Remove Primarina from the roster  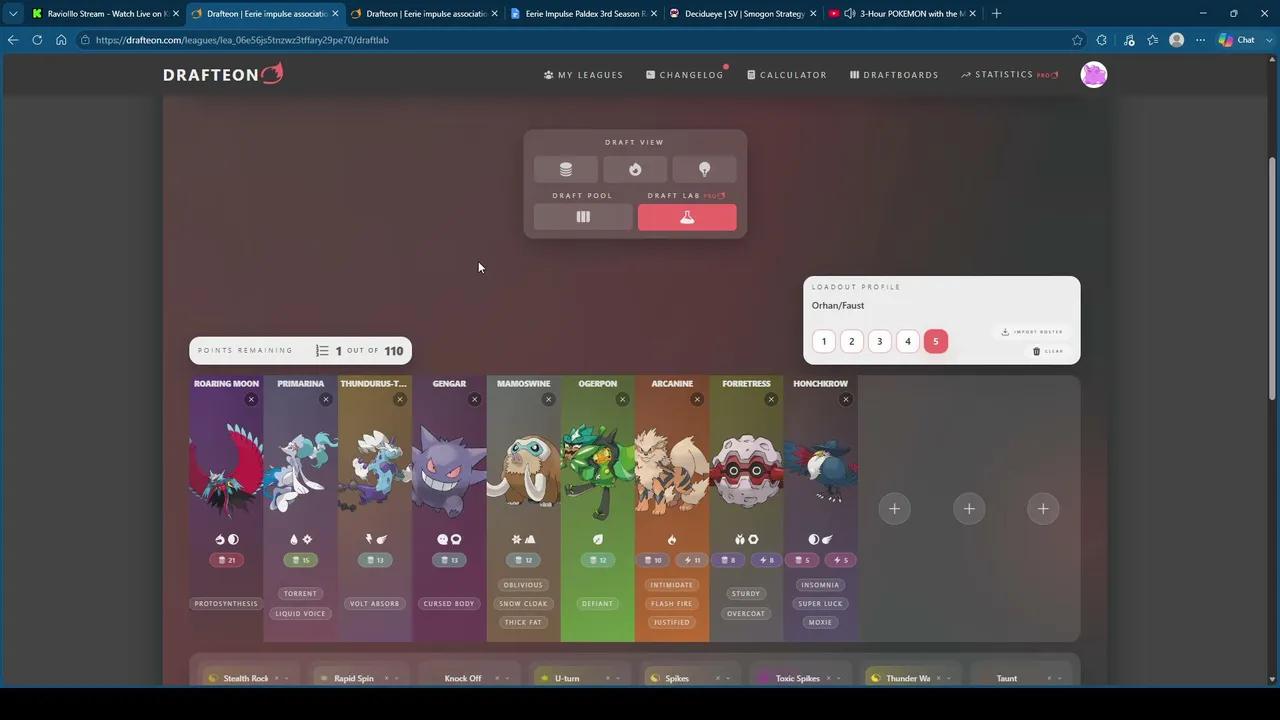tap(325, 400)
